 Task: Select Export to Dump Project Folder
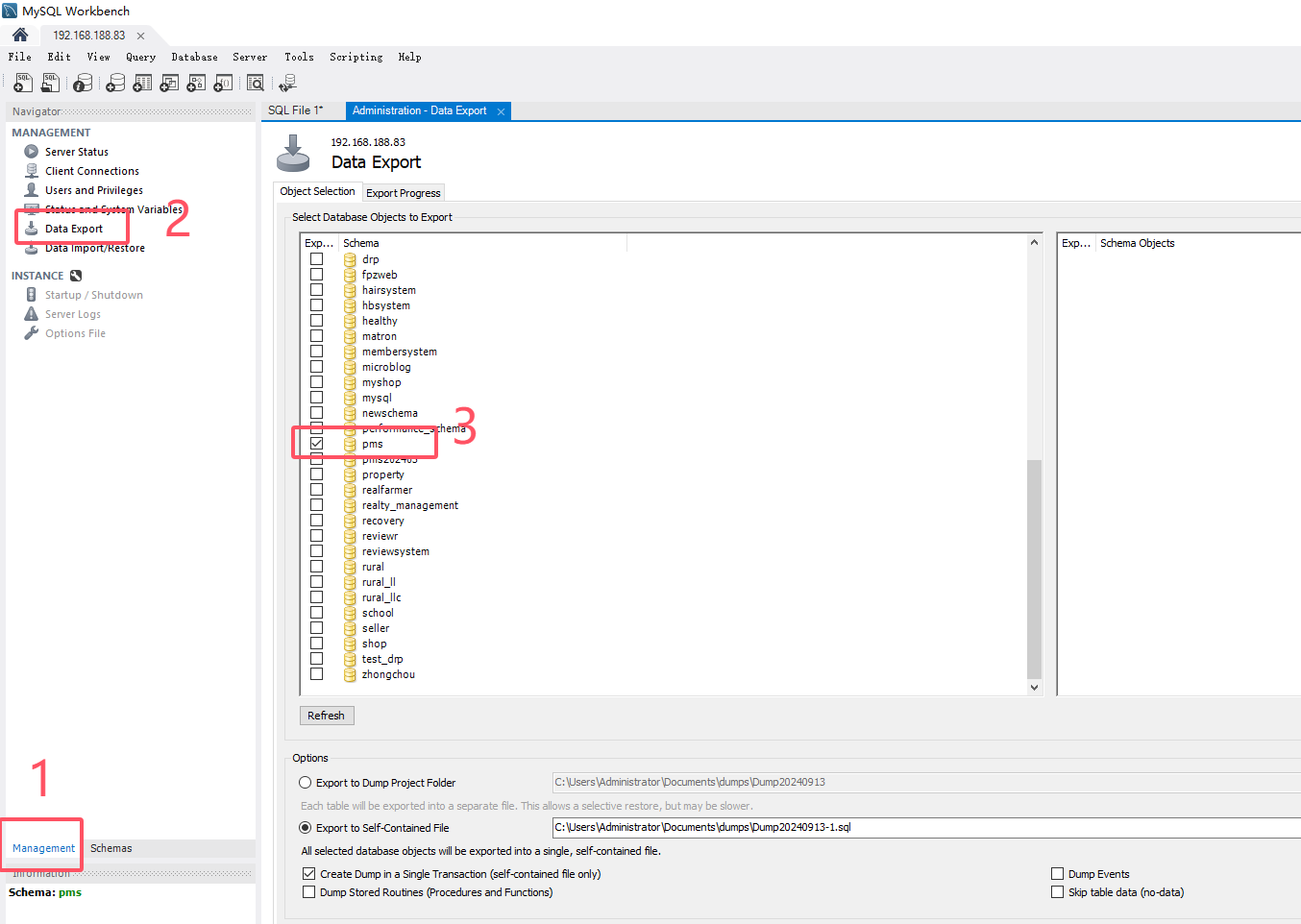[x=306, y=783]
